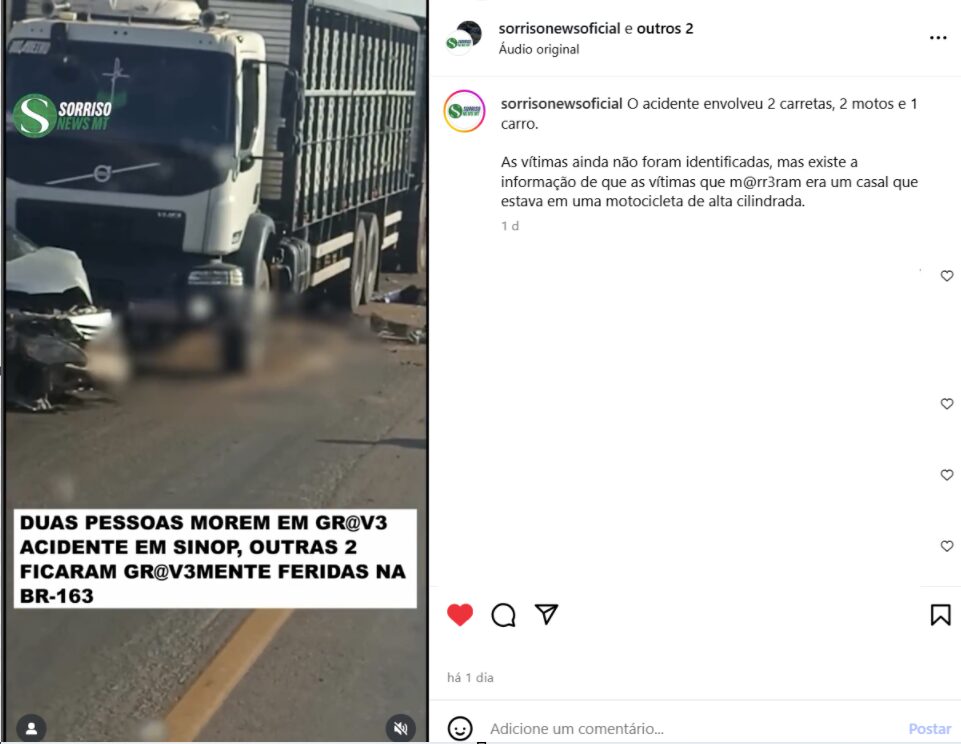Image resolution: width=961 pixels, height=744 pixels.
Task: Click sorrisonewsoficial username in the caption
Action: (x=561, y=104)
